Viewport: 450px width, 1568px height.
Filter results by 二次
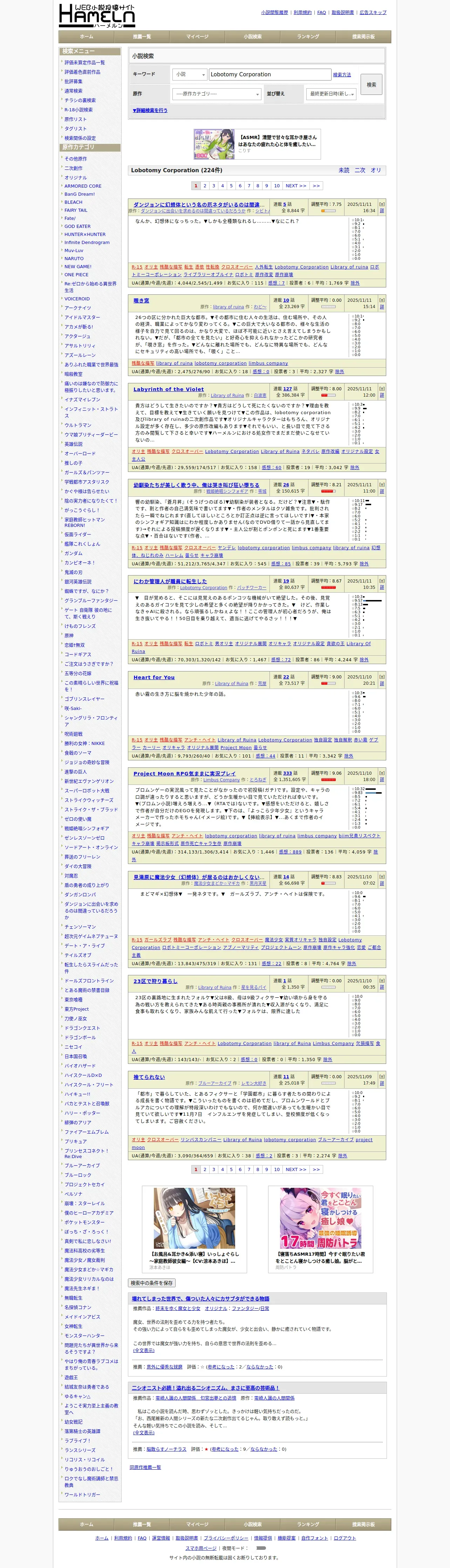point(360,170)
